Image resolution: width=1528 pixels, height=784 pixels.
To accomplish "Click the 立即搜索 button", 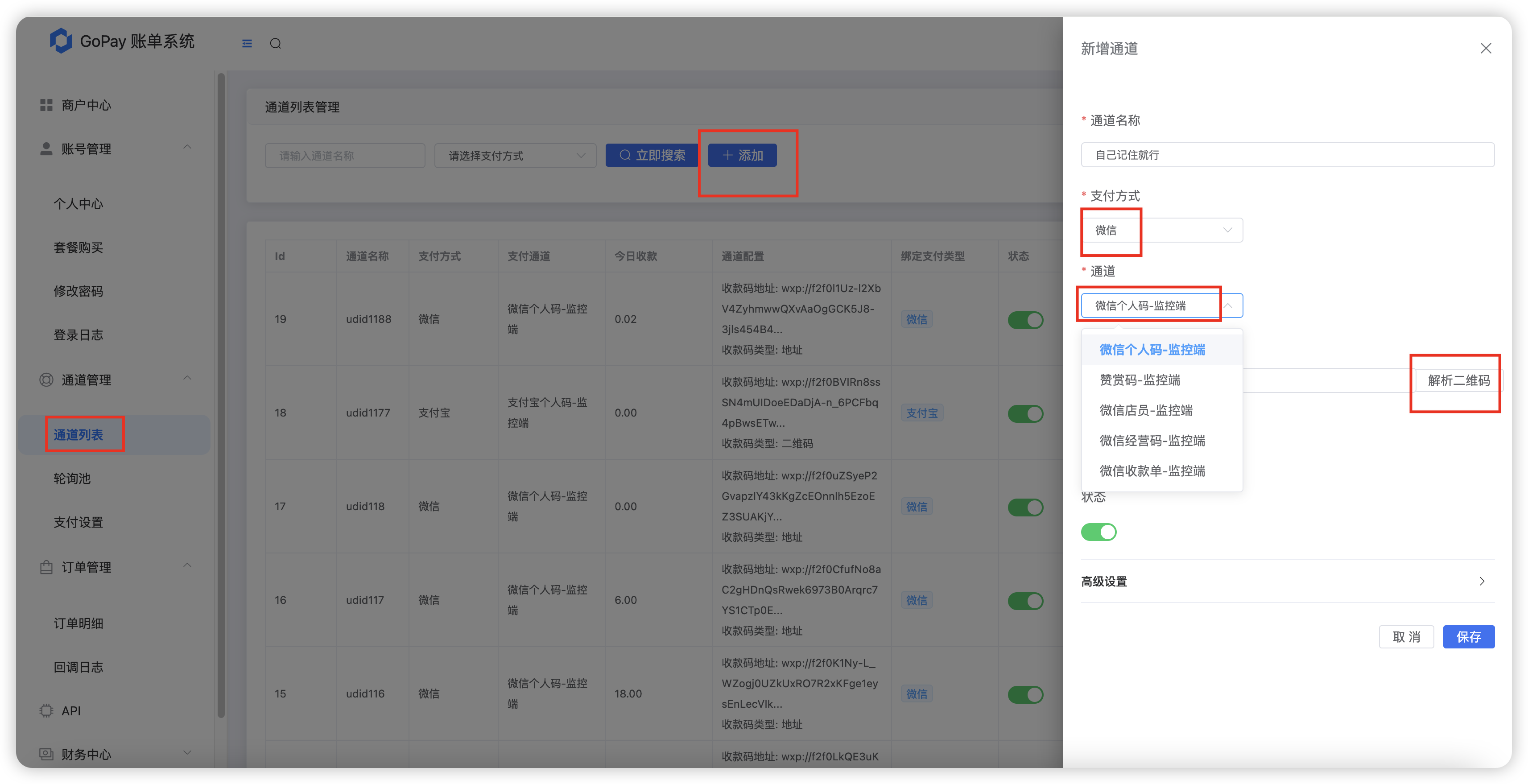I will [652, 155].
